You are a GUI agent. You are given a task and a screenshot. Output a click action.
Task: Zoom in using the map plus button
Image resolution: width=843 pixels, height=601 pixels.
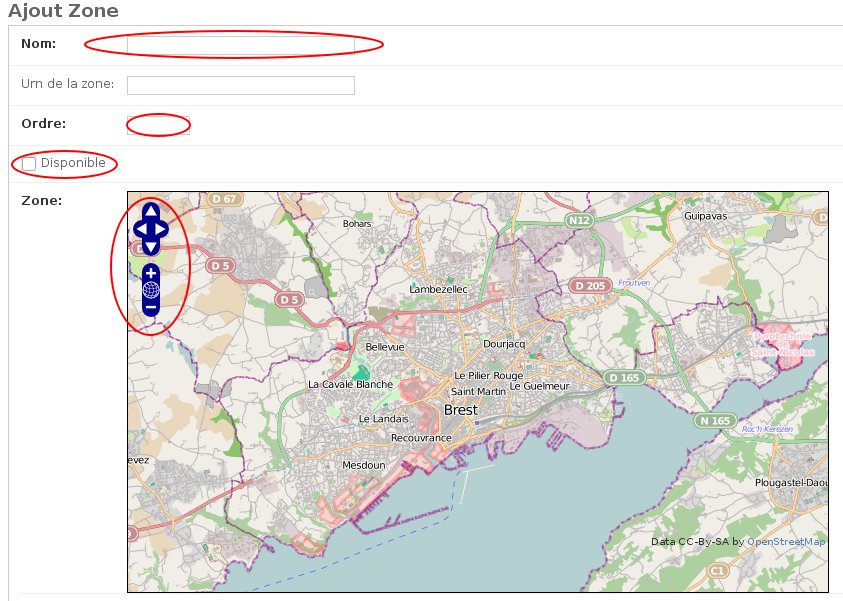pos(151,273)
